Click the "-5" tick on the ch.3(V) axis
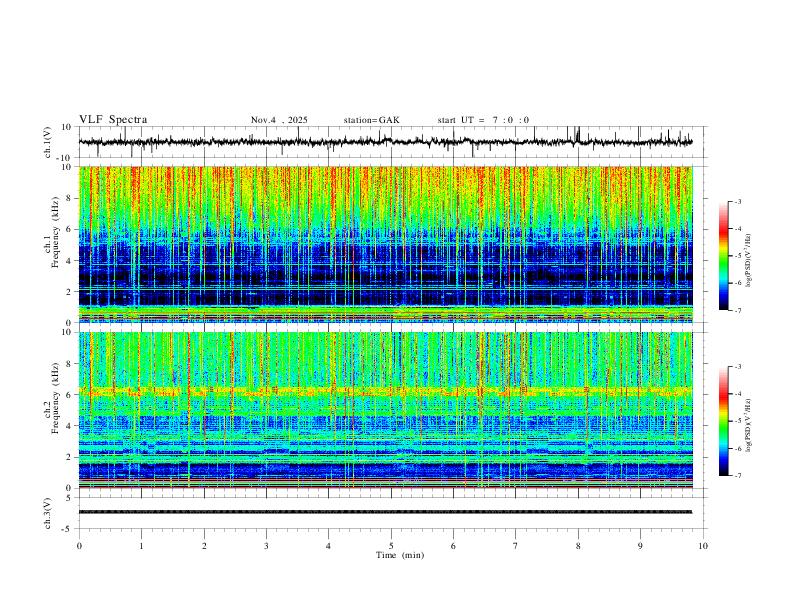This screenshot has width=792, height=612. [68, 529]
